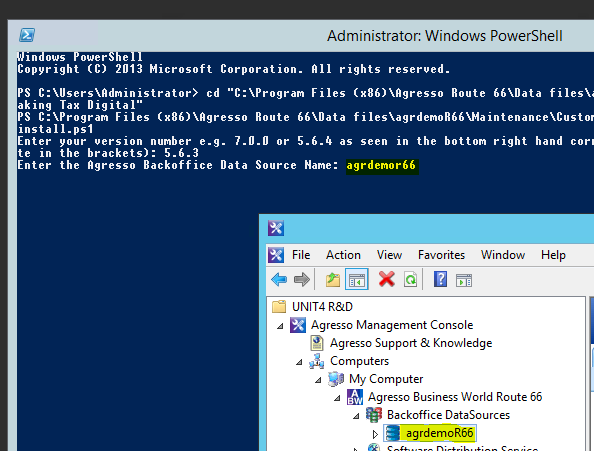Expand the agrdemoR66 data source node
594x451 pixels.
[x=375, y=434]
